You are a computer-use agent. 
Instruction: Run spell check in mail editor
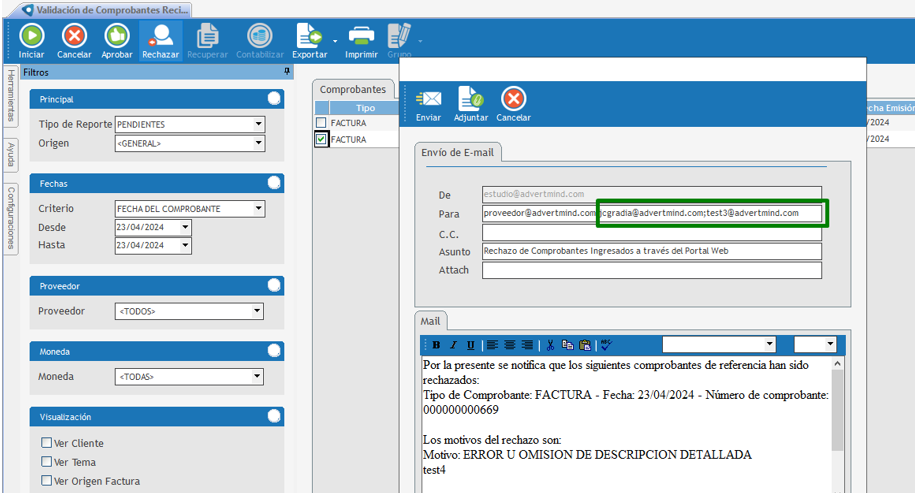click(606, 345)
